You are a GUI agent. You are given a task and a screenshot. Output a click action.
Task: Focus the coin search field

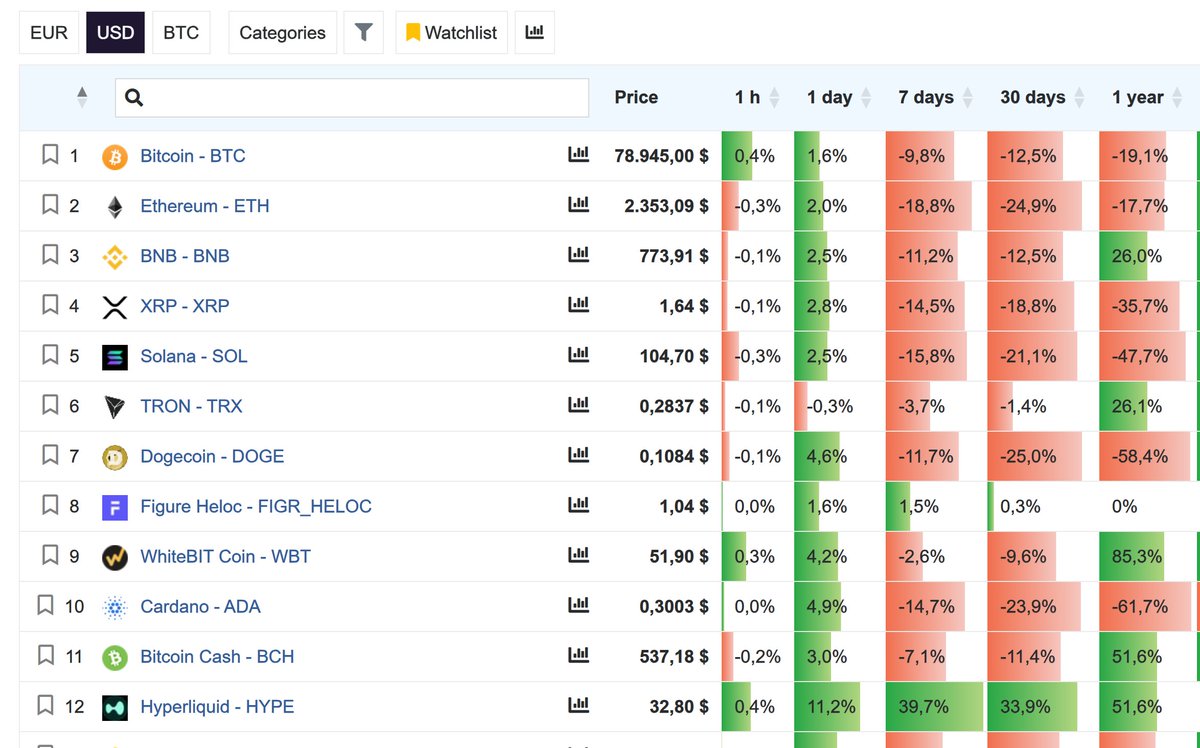(x=352, y=97)
